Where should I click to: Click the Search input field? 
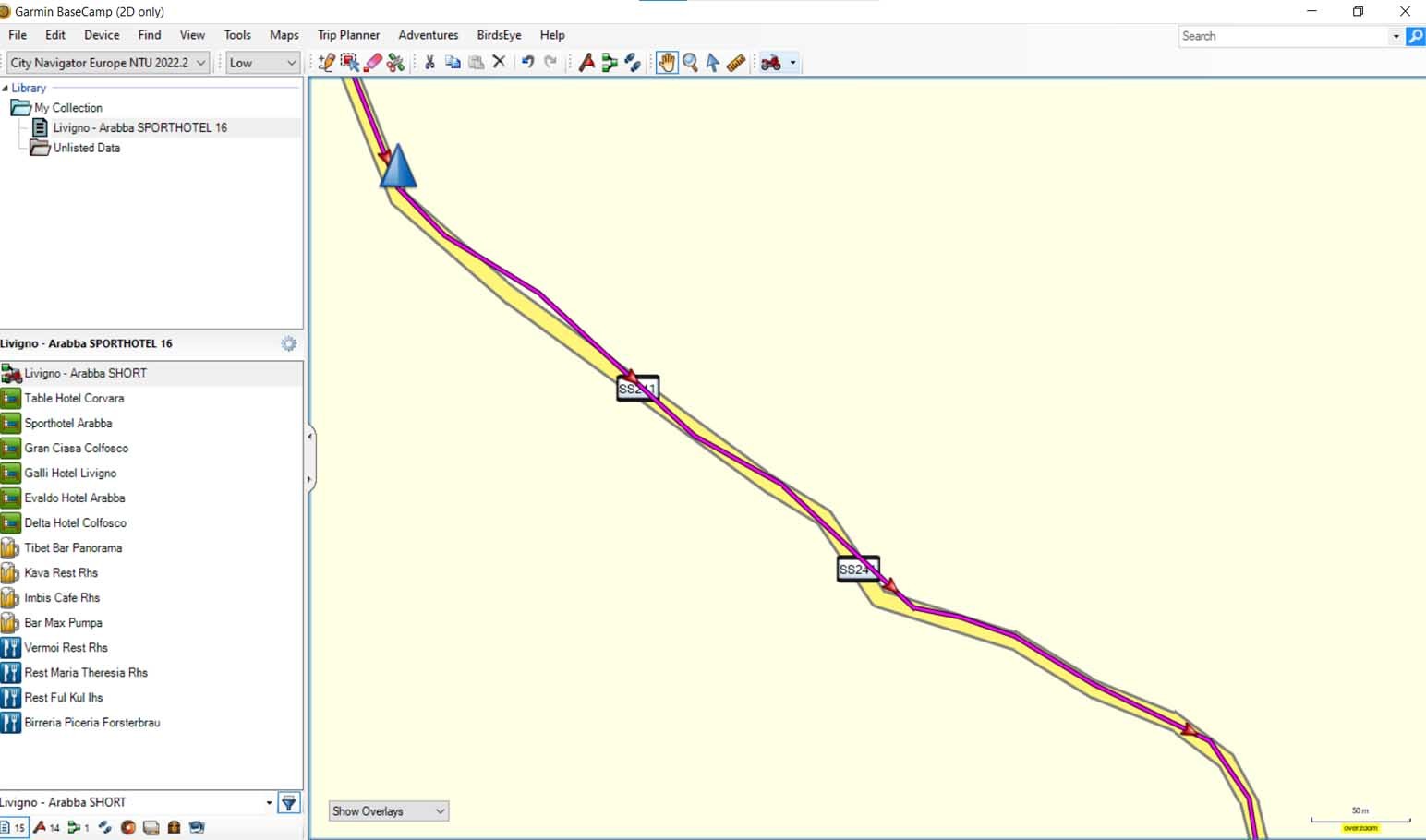point(1284,36)
